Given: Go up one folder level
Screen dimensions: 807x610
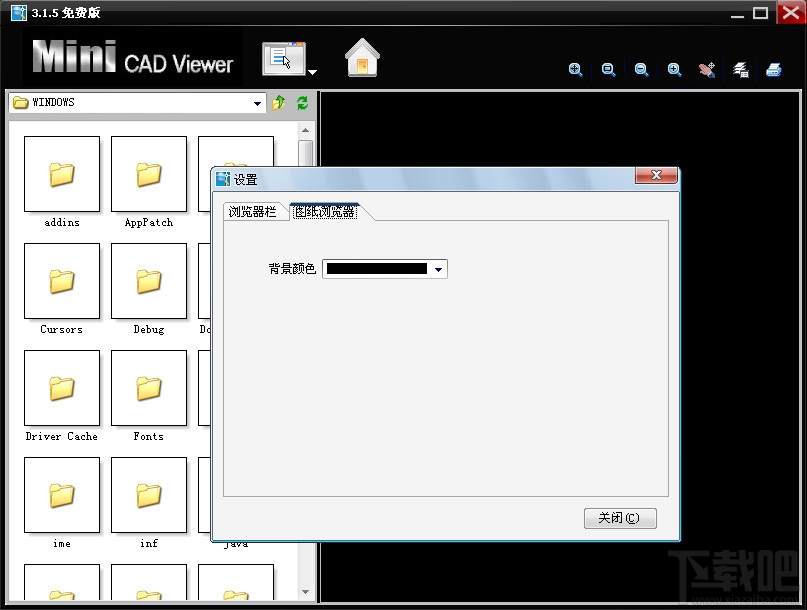Looking at the screenshot, I should [279, 102].
